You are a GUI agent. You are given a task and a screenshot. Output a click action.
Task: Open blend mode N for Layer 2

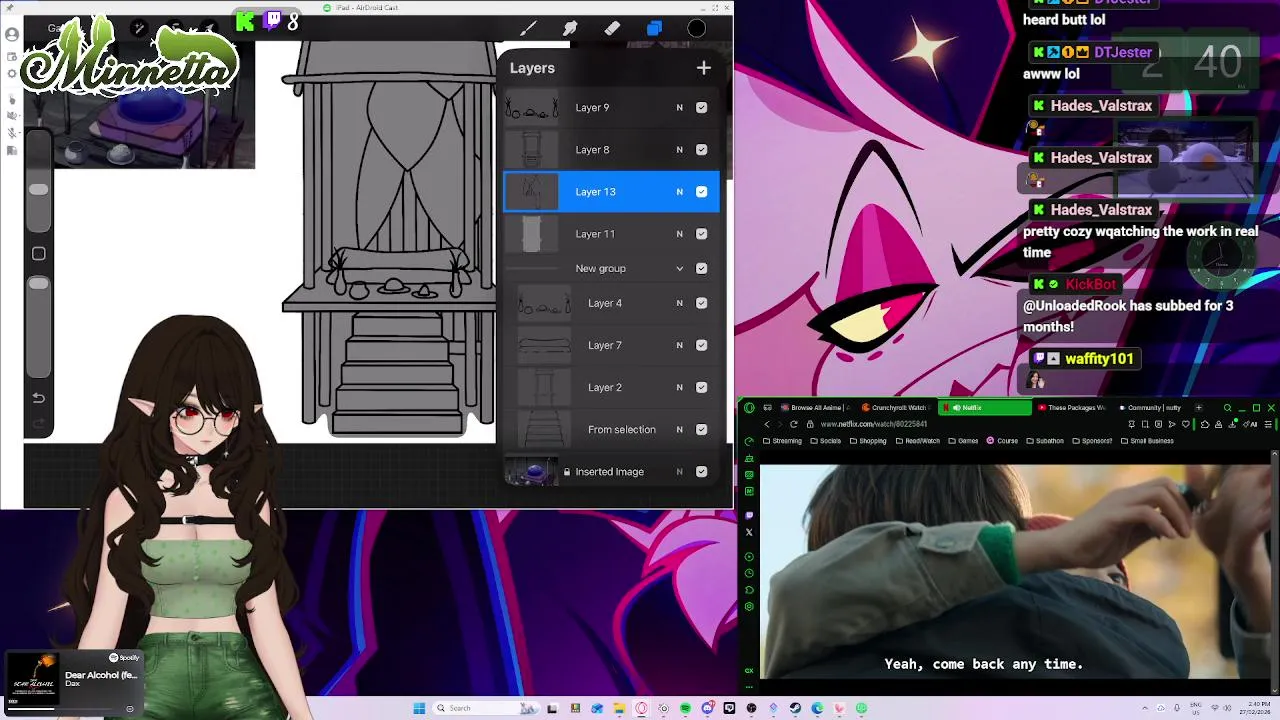679,387
